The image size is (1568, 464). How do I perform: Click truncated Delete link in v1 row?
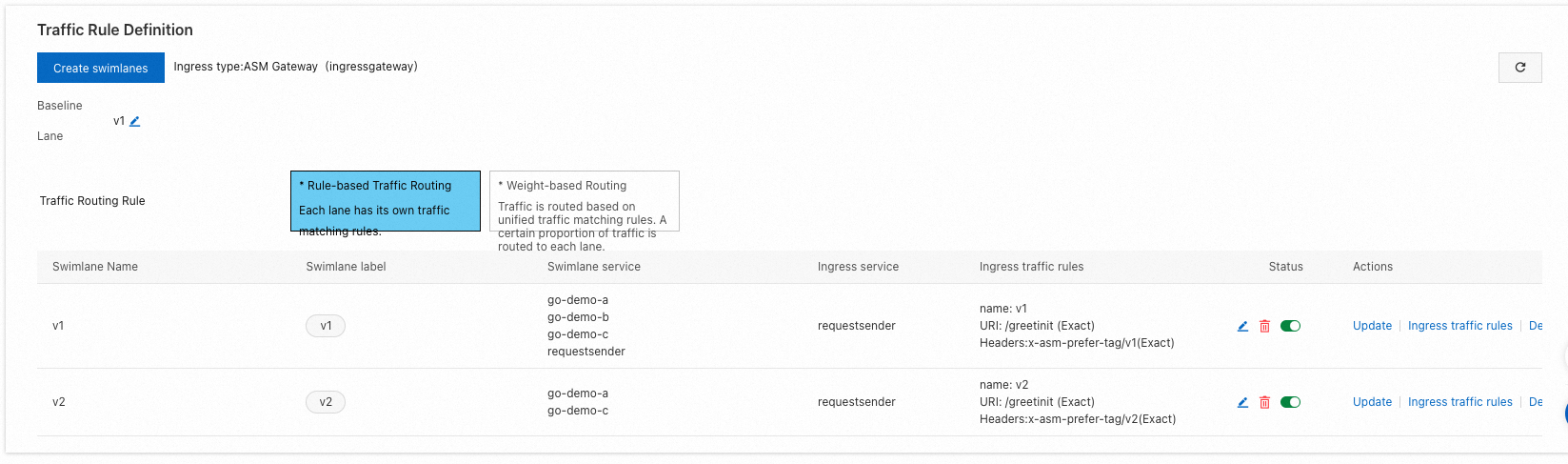point(1535,326)
